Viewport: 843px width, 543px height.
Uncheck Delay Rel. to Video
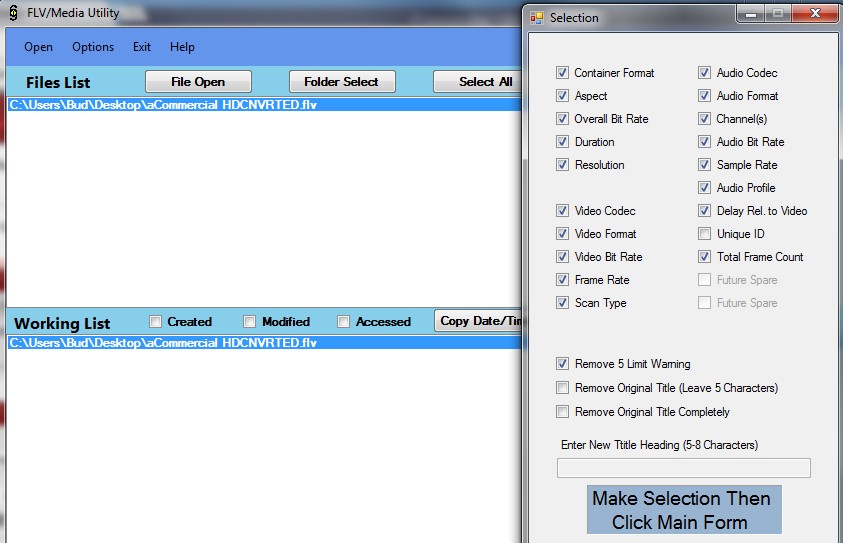click(704, 211)
